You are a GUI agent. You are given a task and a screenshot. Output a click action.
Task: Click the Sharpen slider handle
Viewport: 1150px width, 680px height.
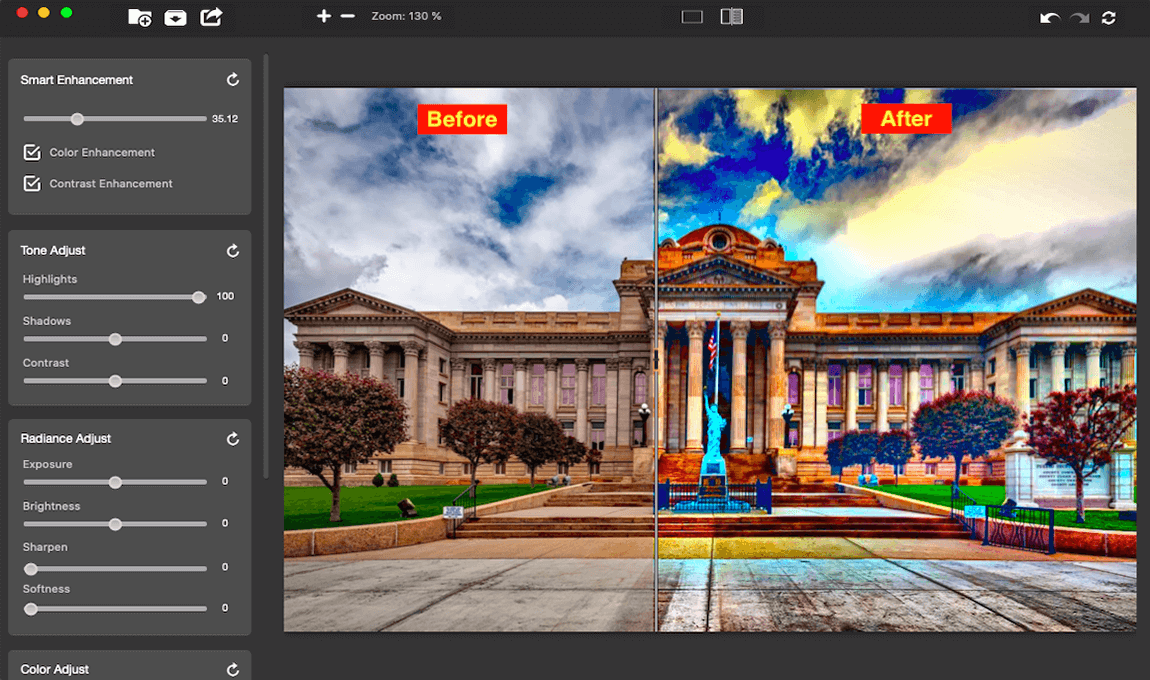point(31,569)
